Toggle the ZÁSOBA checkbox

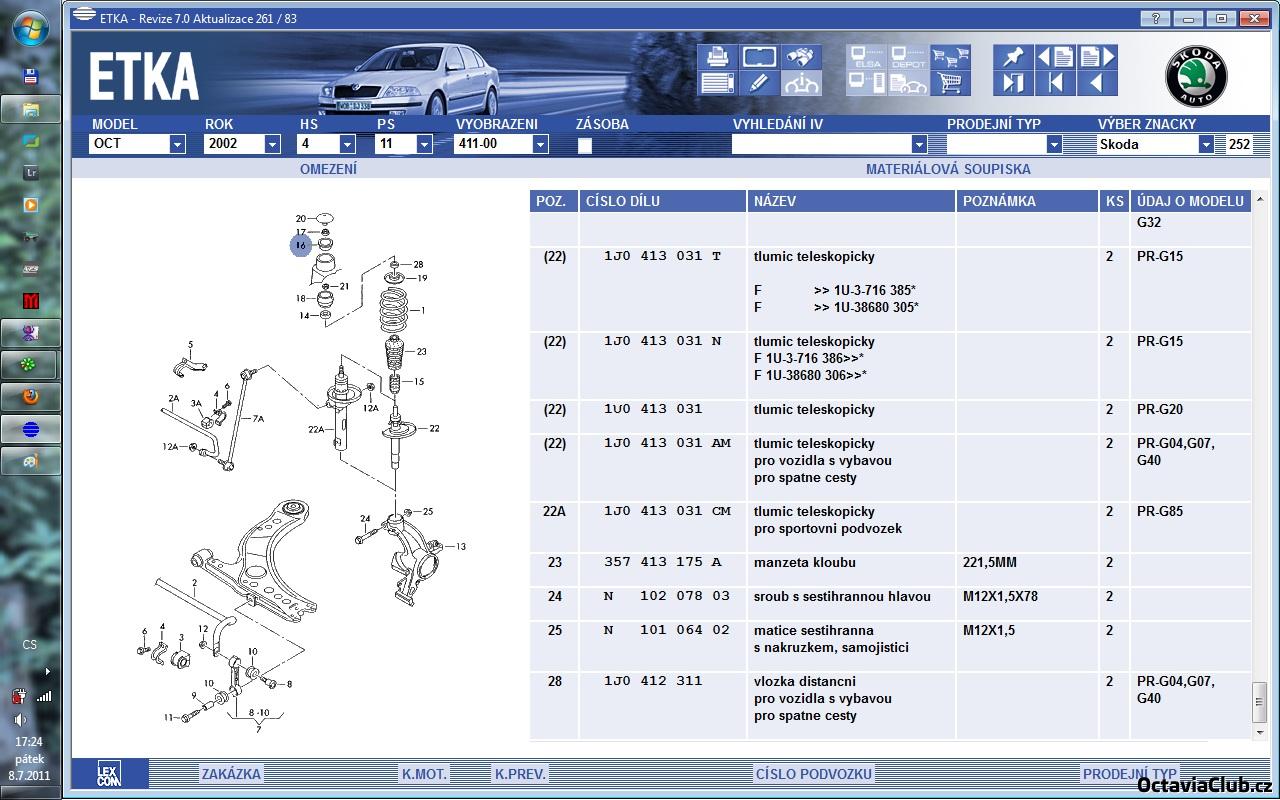click(x=585, y=145)
